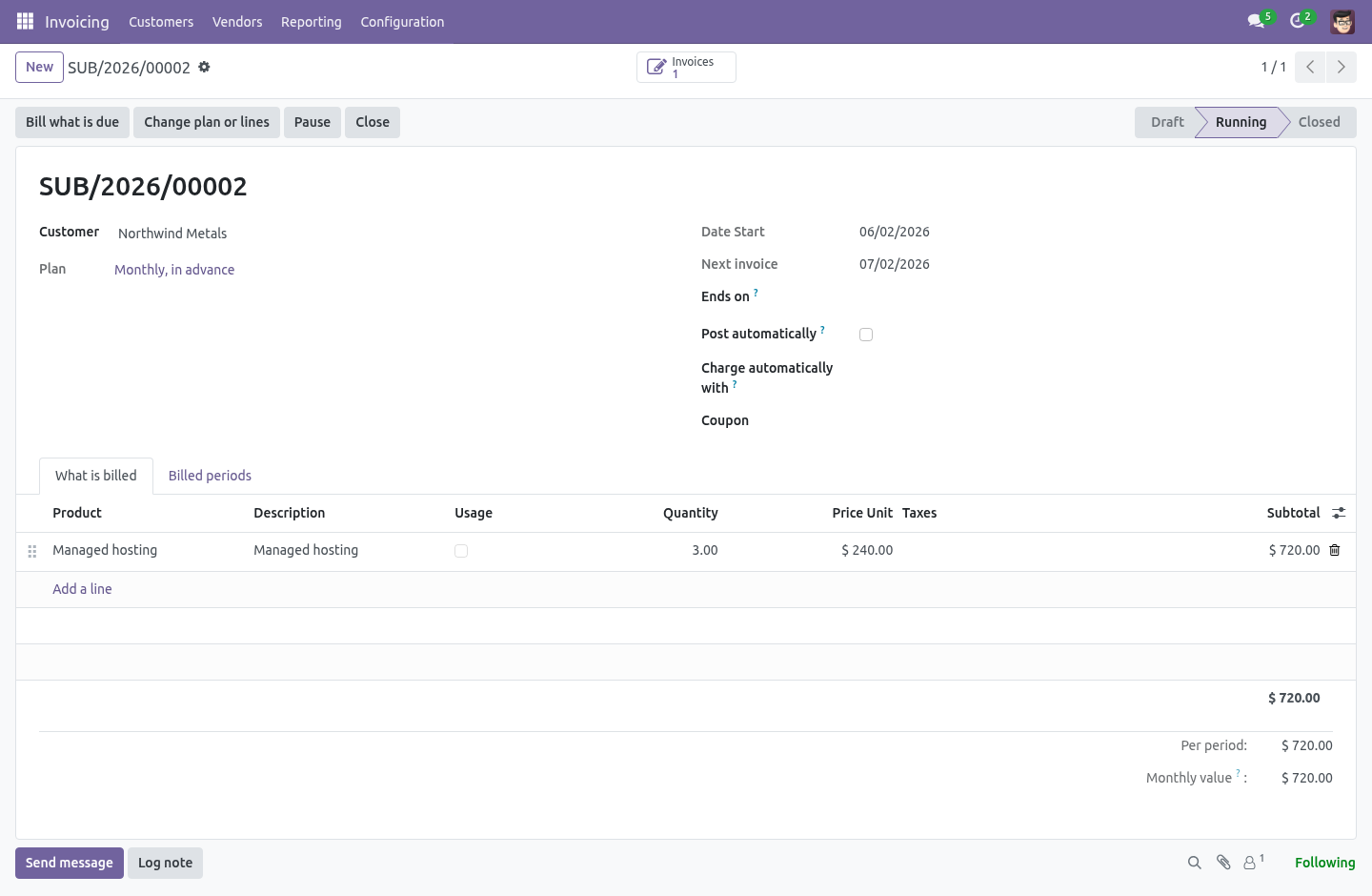
Task: Open the conversations chat icon
Action: (x=1257, y=21)
